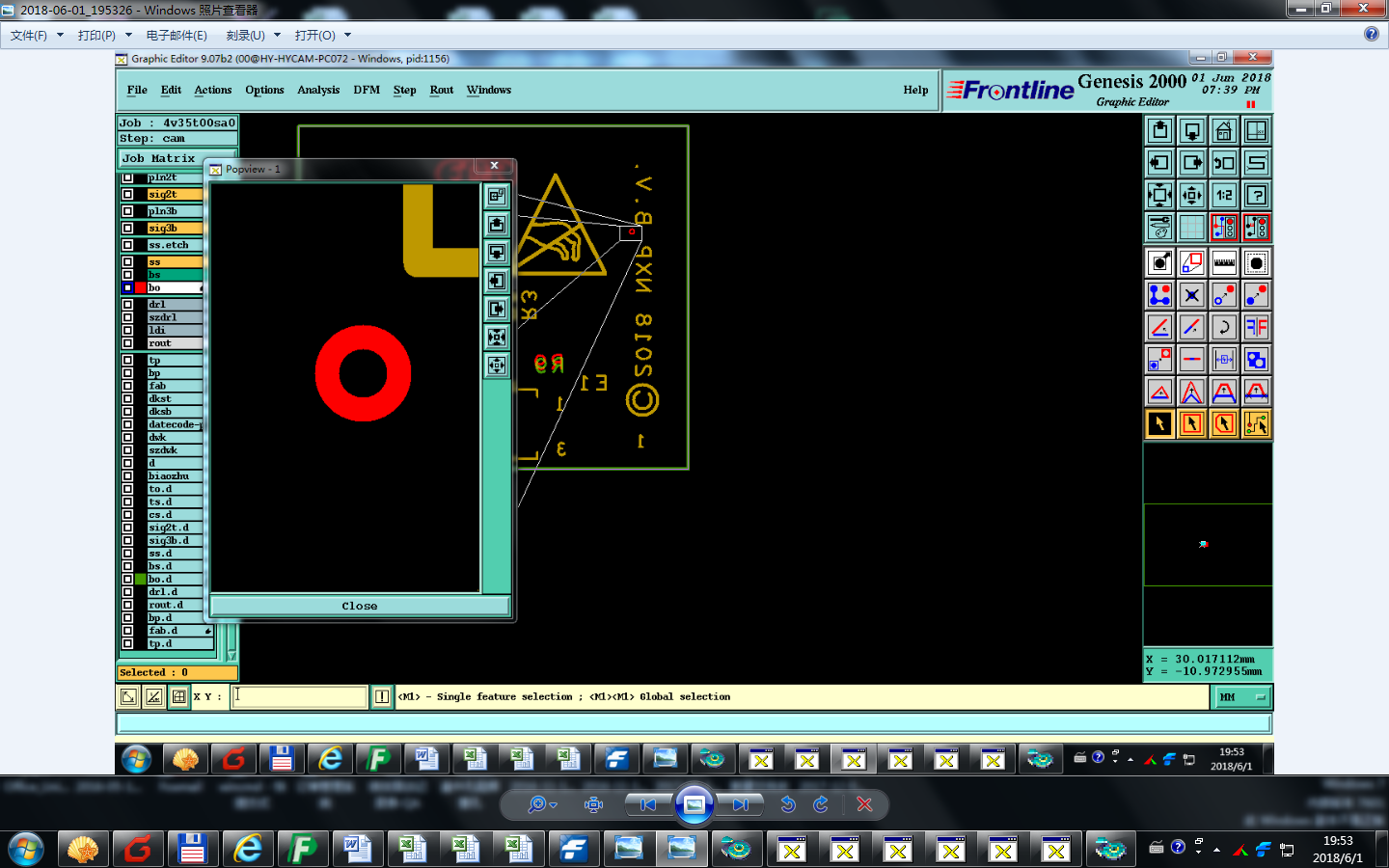The width and height of the screenshot is (1389, 868).
Task: Toggle the grid display icon
Action: [x=1192, y=228]
